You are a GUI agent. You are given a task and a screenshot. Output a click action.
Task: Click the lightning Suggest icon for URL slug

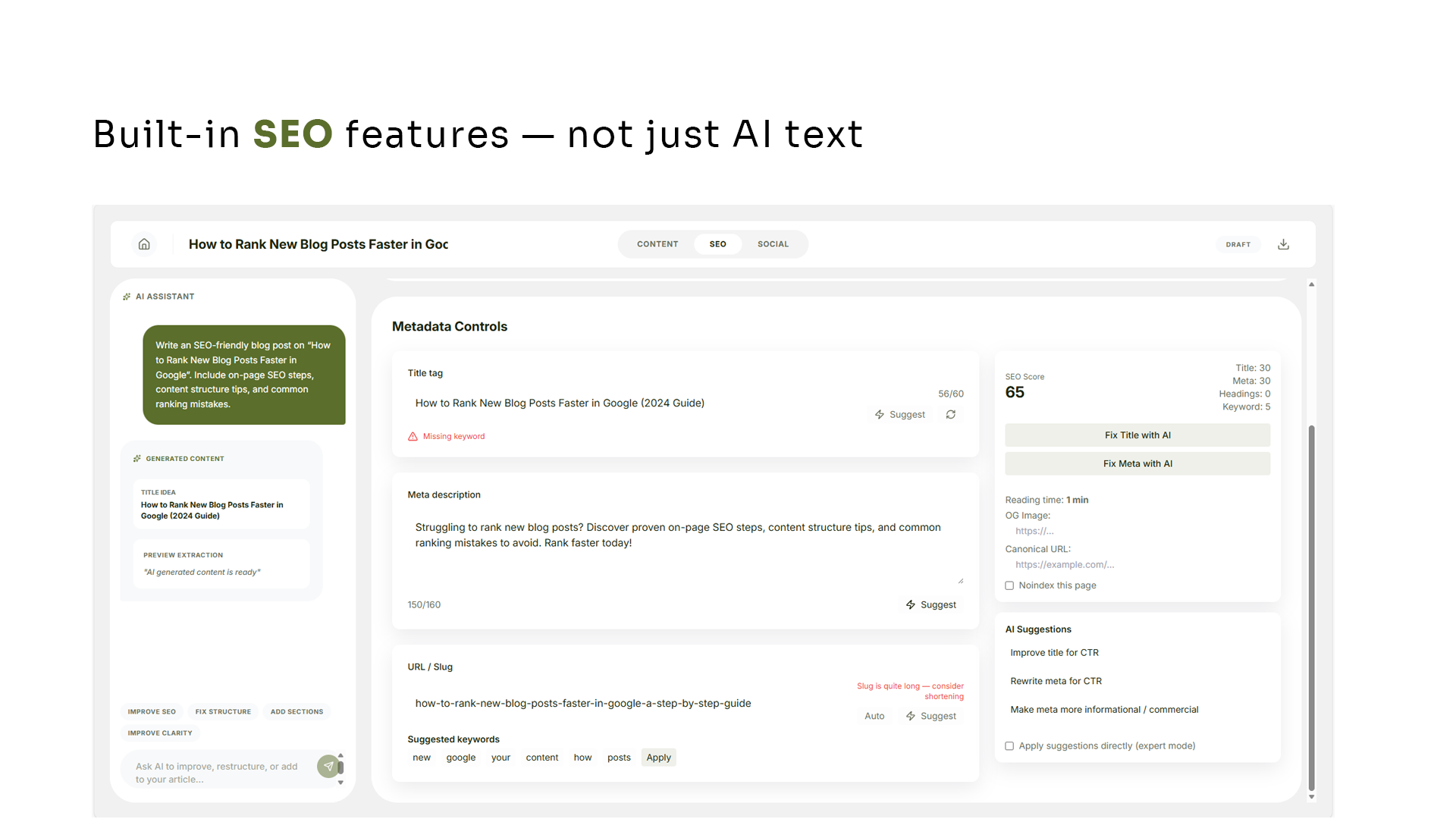coord(911,716)
